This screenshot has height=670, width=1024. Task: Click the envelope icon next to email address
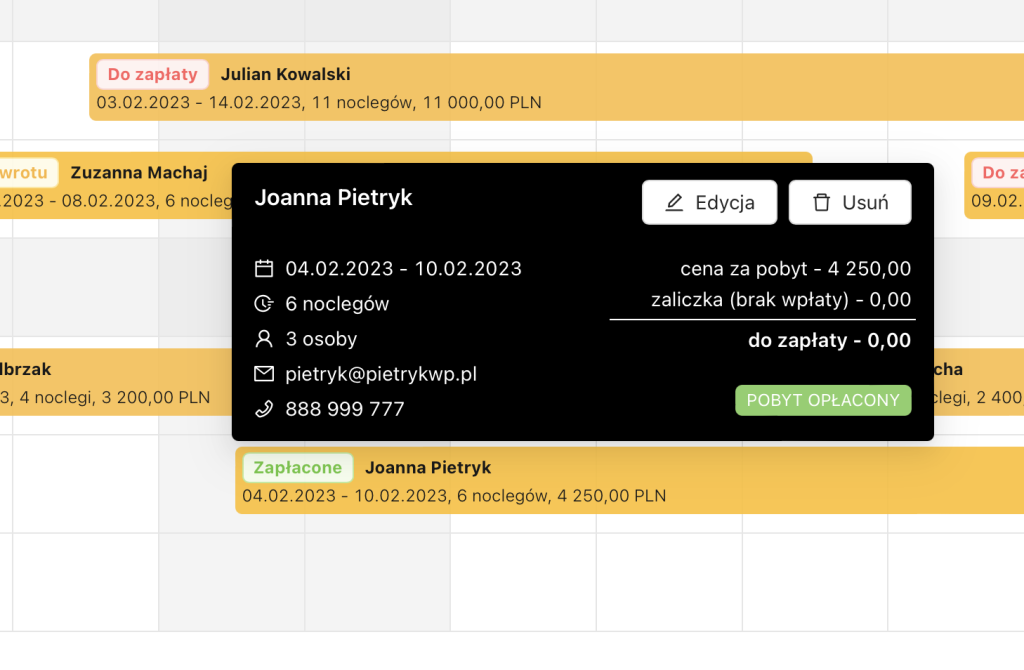[x=263, y=373]
